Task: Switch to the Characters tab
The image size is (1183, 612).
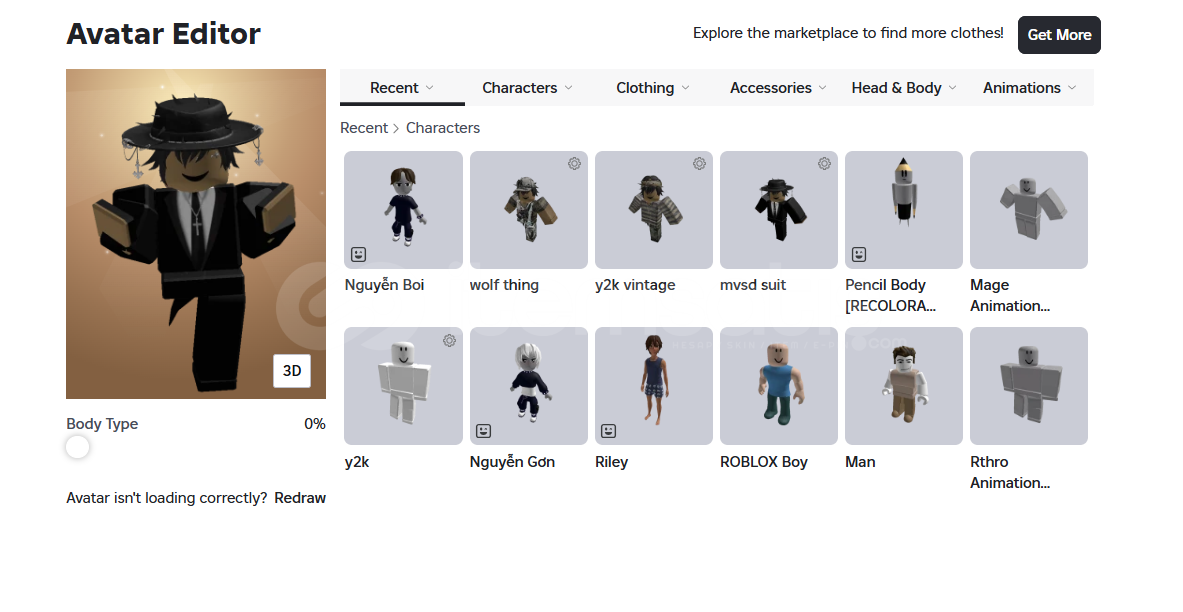Action: tap(527, 88)
